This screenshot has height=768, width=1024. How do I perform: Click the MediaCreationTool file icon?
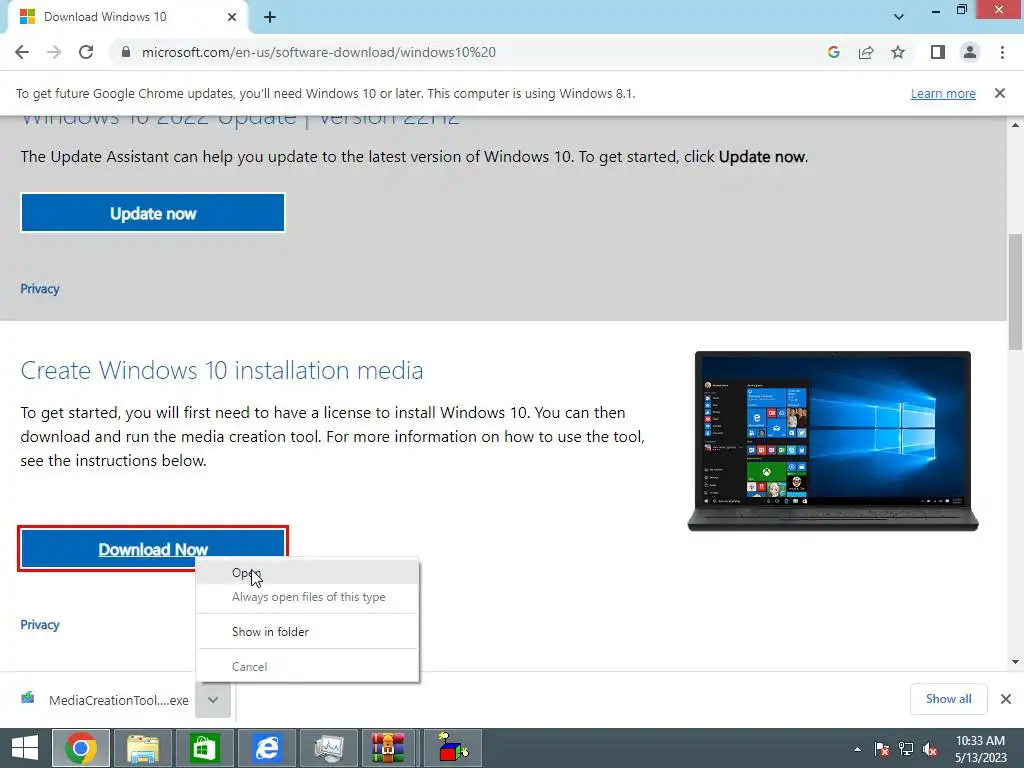pyautogui.click(x=27, y=698)
